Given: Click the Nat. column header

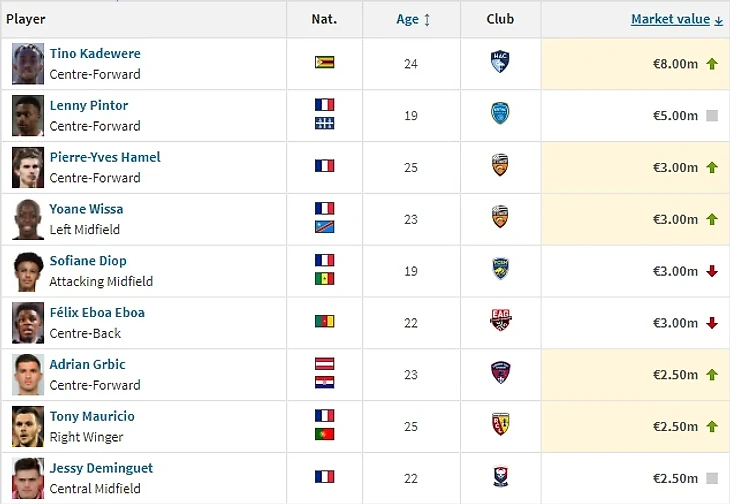Looking at the screenshot, I should coord(324,19).
